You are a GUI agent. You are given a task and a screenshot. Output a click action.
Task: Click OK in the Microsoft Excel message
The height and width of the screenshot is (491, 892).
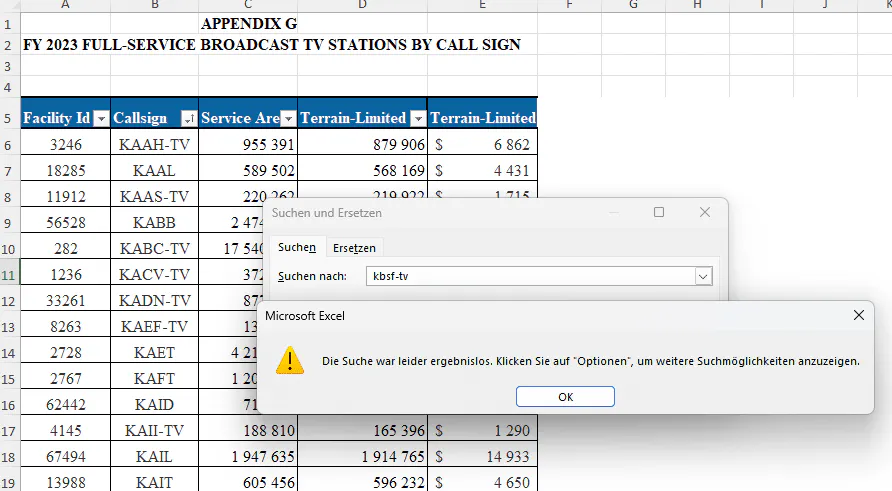pos(565,397)
